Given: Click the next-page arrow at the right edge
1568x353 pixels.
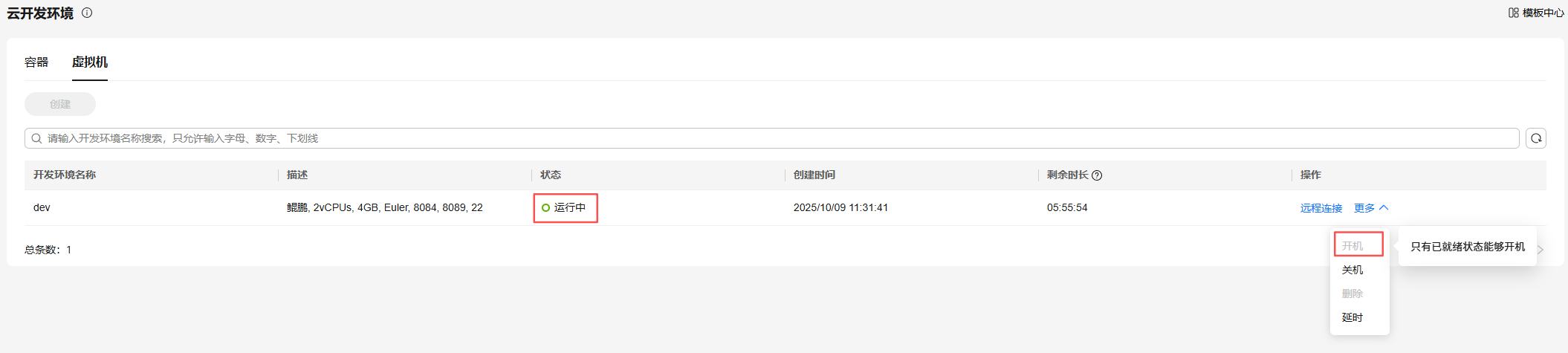Looking at the screenshot, I should pyautogui.click(x=1541, y=250).
